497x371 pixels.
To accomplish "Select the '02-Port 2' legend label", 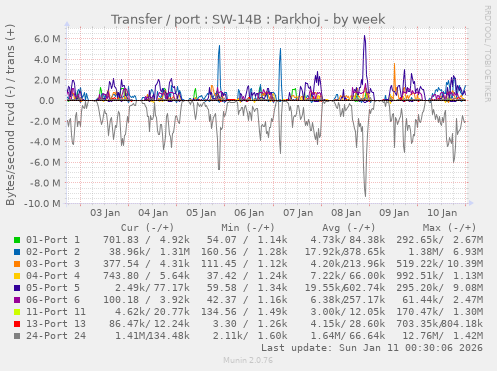I will point(53,252).
